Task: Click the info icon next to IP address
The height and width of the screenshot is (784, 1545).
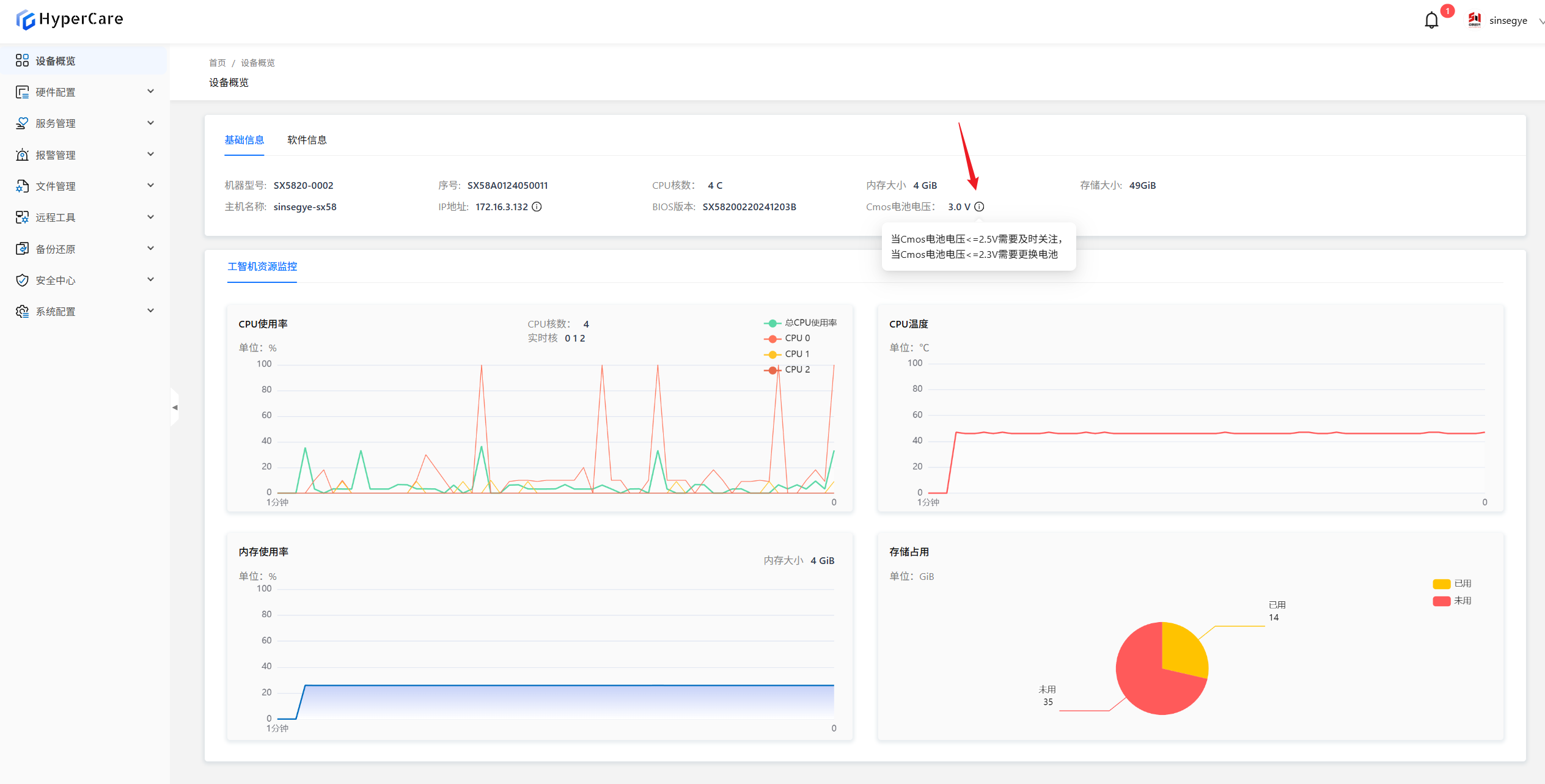Action: 537,207
